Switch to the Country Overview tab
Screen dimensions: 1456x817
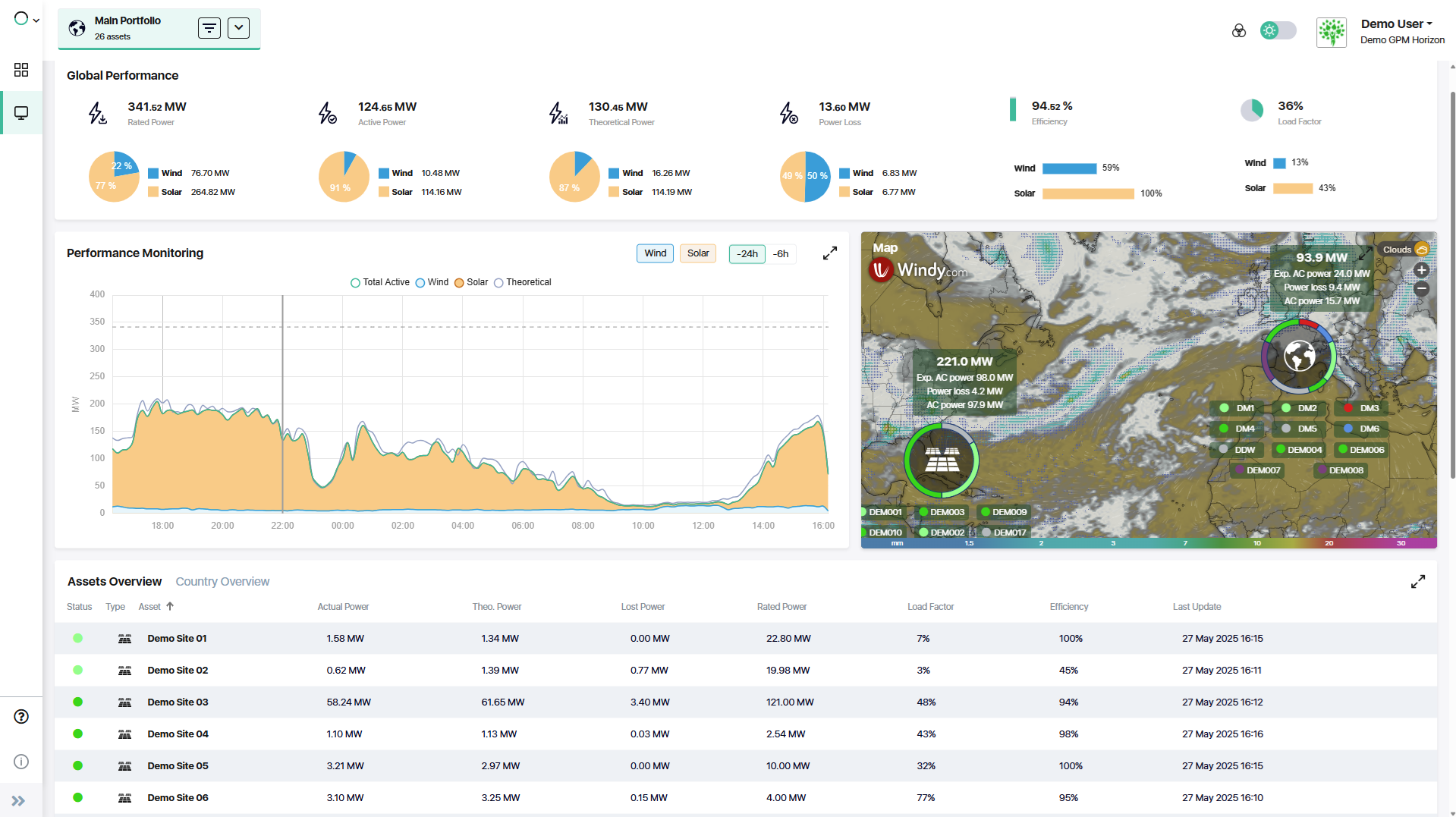[222, 581]
